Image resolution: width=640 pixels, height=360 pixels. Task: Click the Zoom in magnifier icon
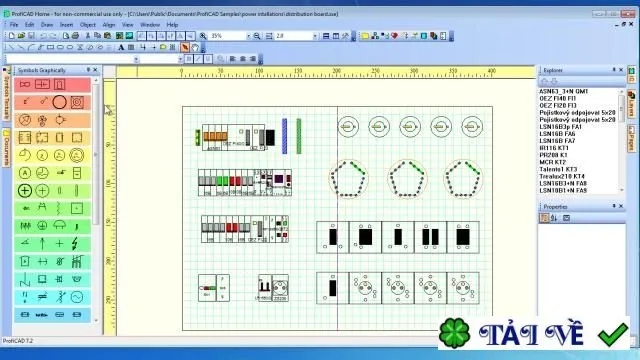(203, 36)
